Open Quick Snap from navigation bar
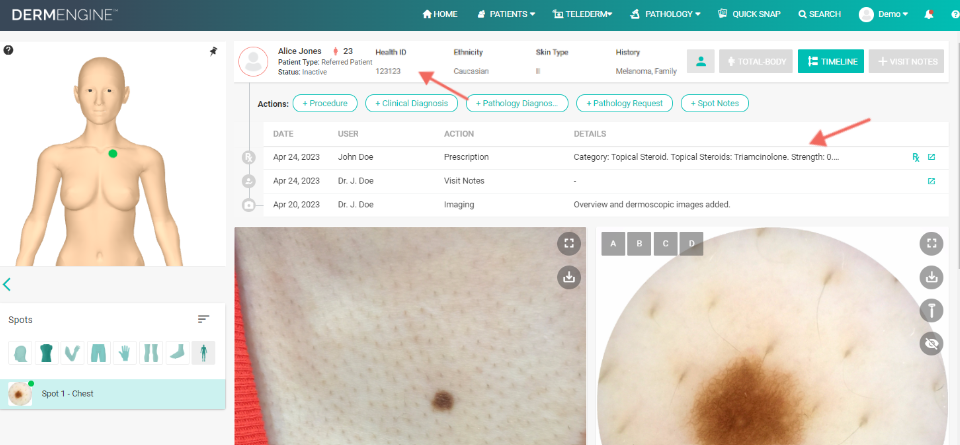Image resolution: width=960 pixels, height=445 pixels. point(749,14)
